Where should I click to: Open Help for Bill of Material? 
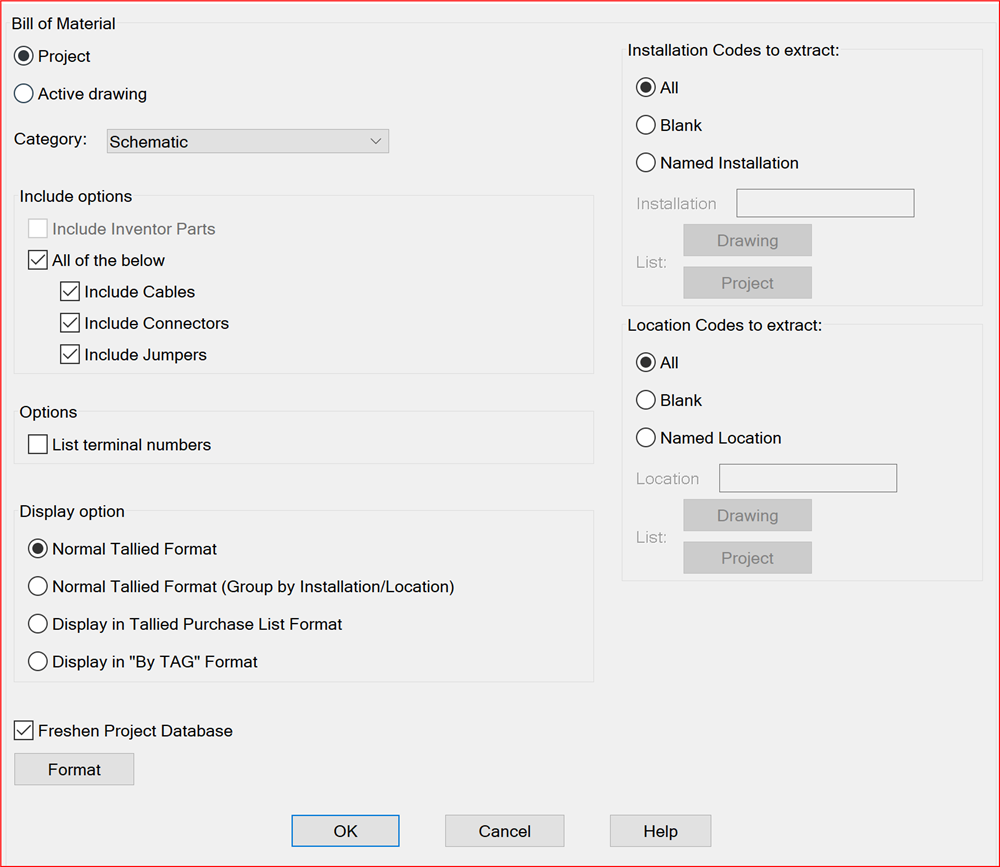coord(660,831)
